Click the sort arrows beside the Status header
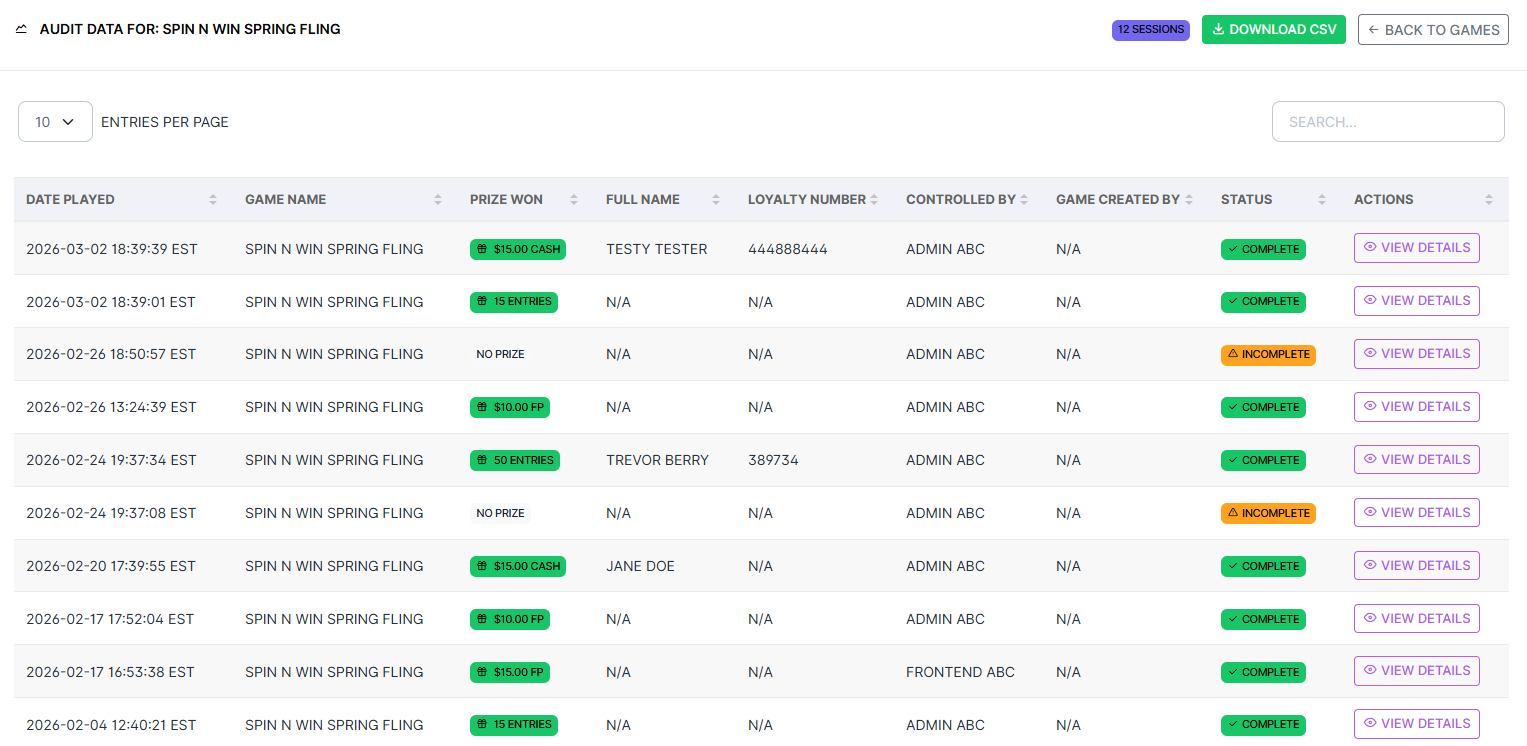Image resolution: width=1527 pixels, height=746 pixels. [1323, 199]
